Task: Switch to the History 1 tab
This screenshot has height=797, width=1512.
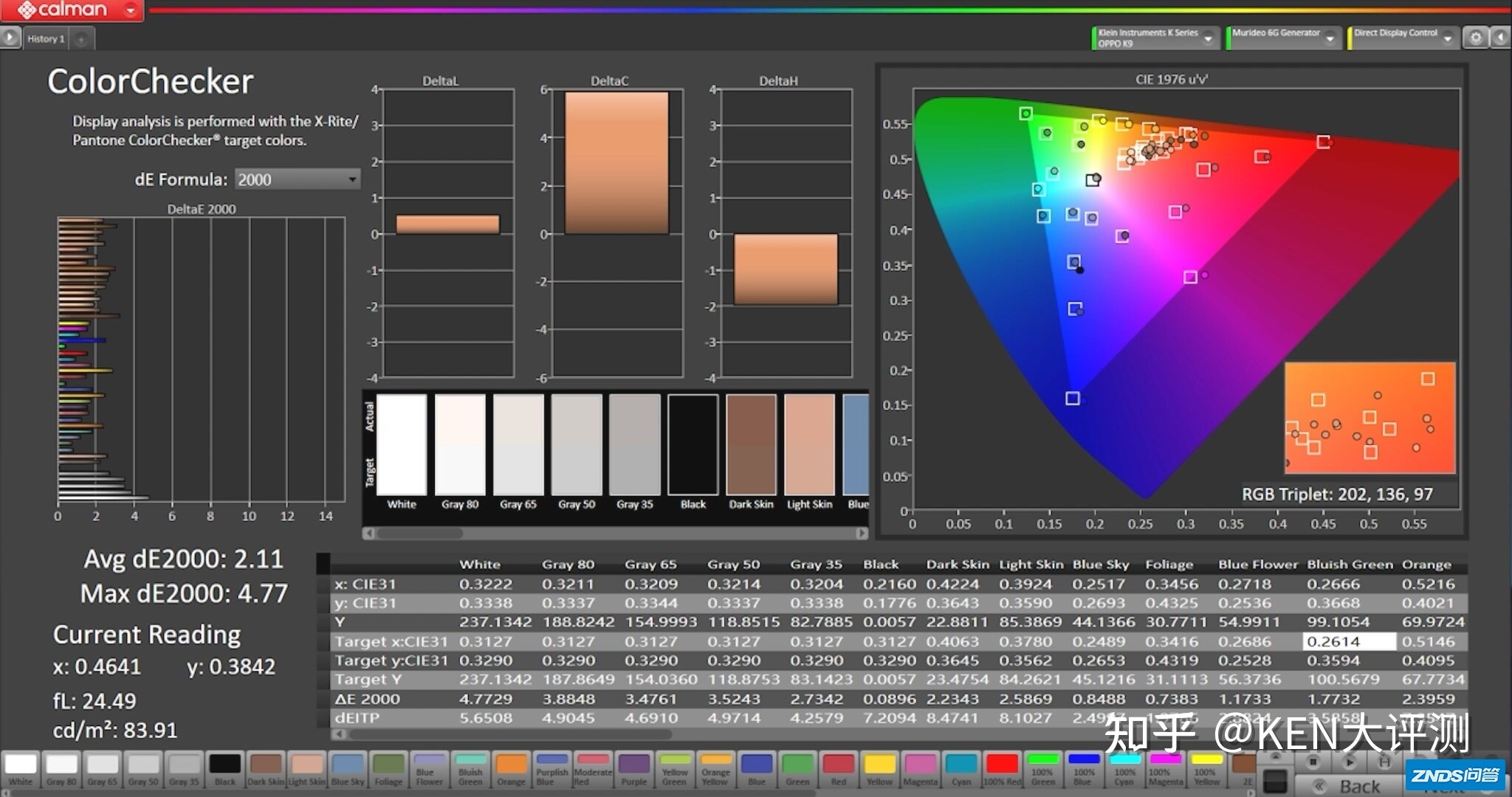Action: [46, 39]
